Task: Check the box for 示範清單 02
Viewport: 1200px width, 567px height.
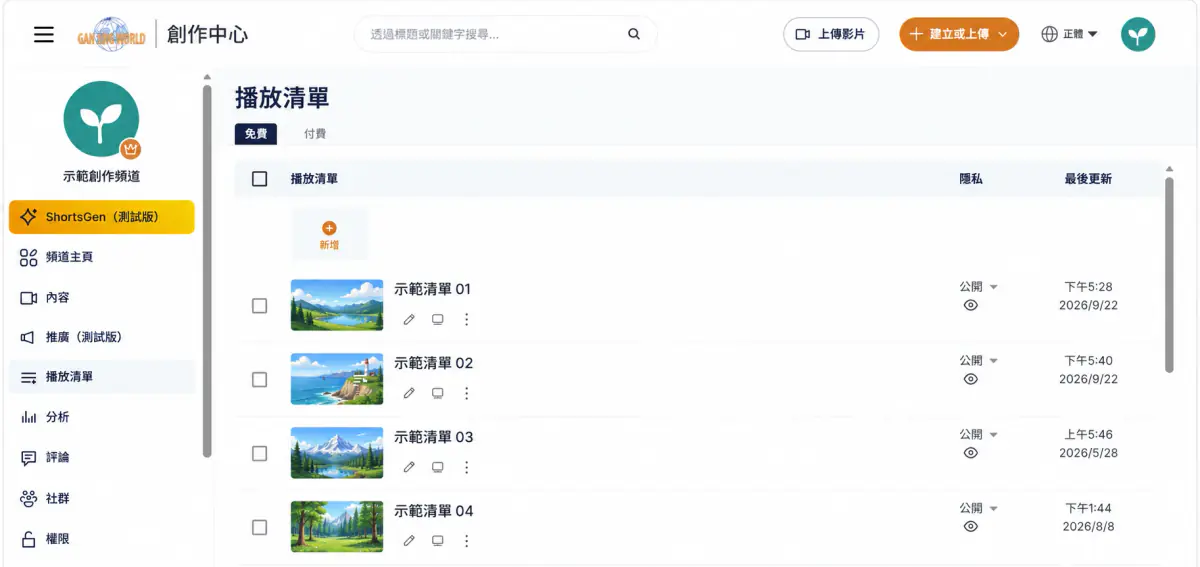Action: click(260, 380)
